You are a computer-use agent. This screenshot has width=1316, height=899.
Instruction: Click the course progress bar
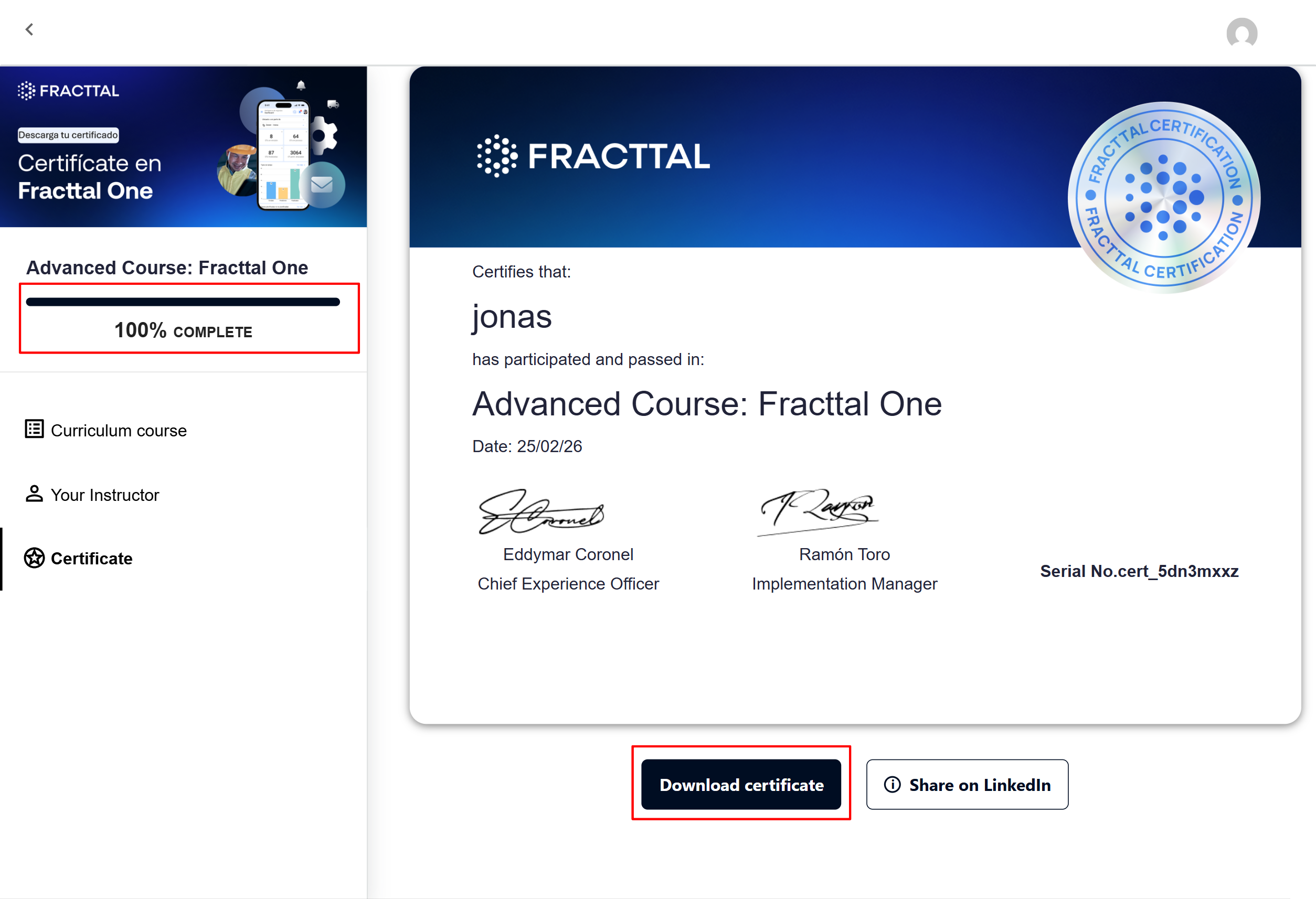click(x=183, y=302)
